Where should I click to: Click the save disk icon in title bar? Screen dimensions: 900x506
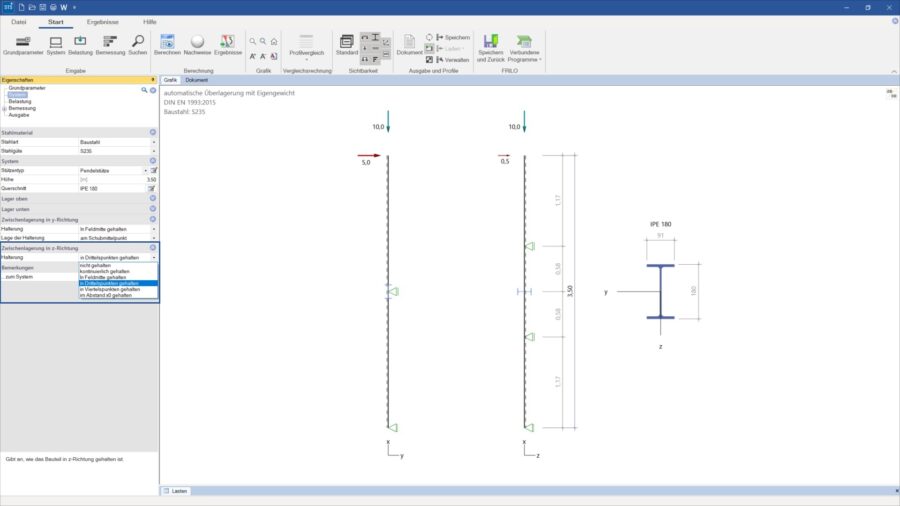(x=42, y=7)
